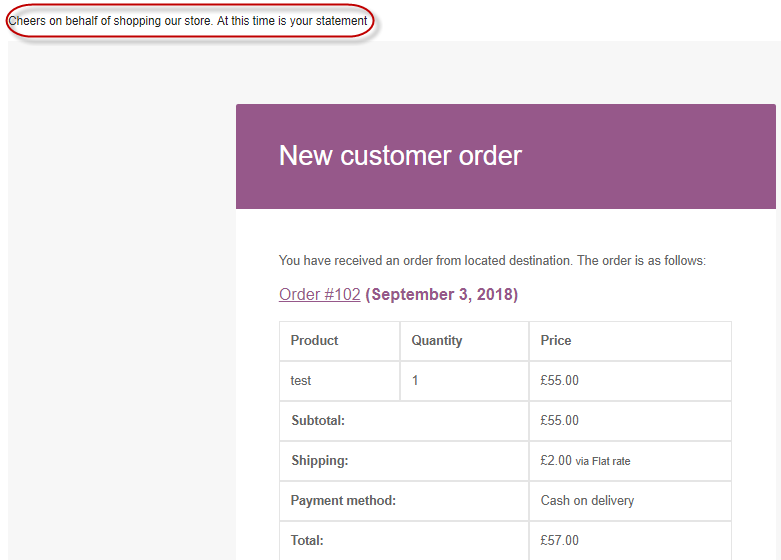Screen dimensions: 781x560
Task: Click the Subtotal label
Action: point(318,420)
